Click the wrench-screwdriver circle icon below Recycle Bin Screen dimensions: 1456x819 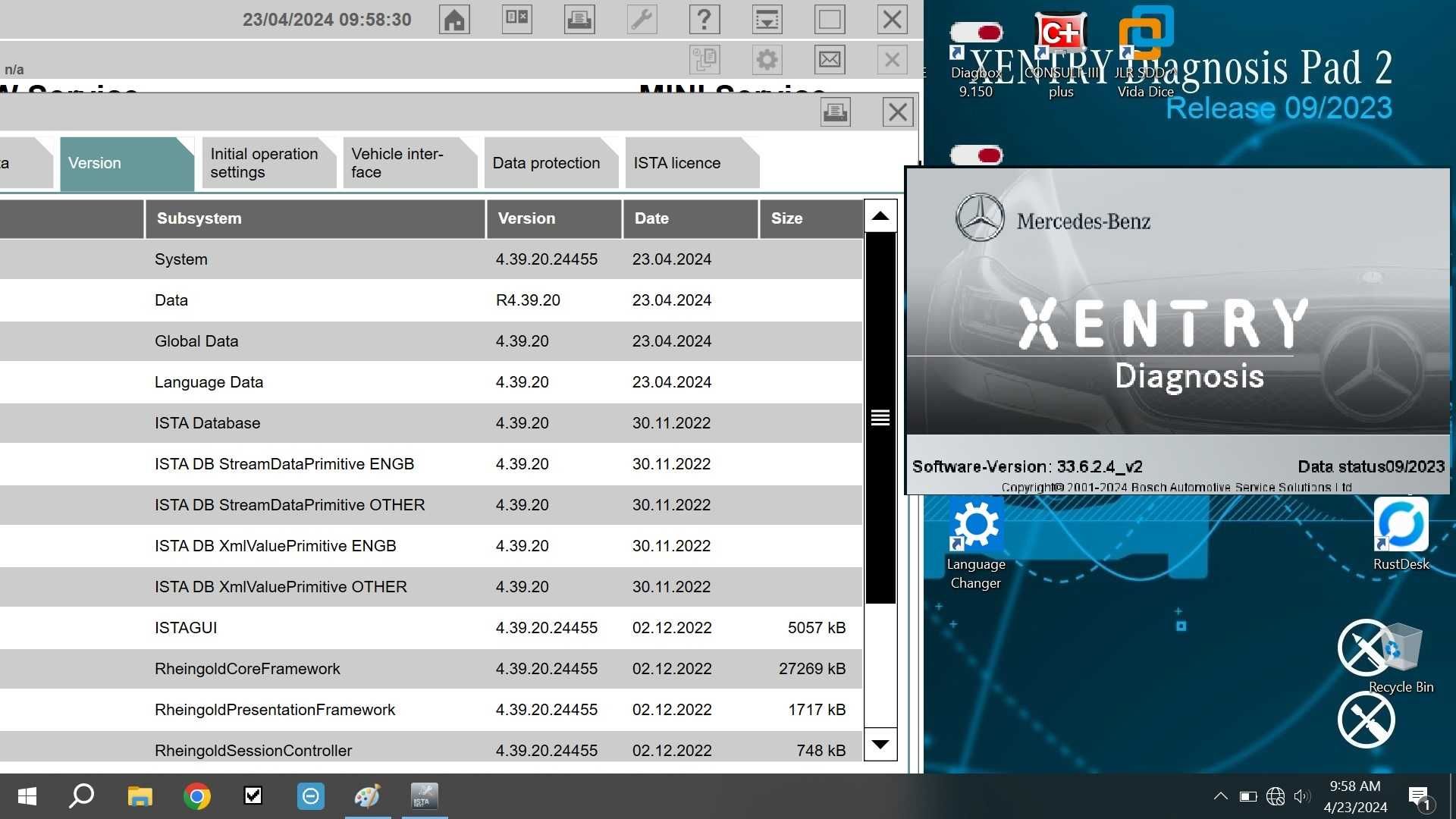point(1367,720)
